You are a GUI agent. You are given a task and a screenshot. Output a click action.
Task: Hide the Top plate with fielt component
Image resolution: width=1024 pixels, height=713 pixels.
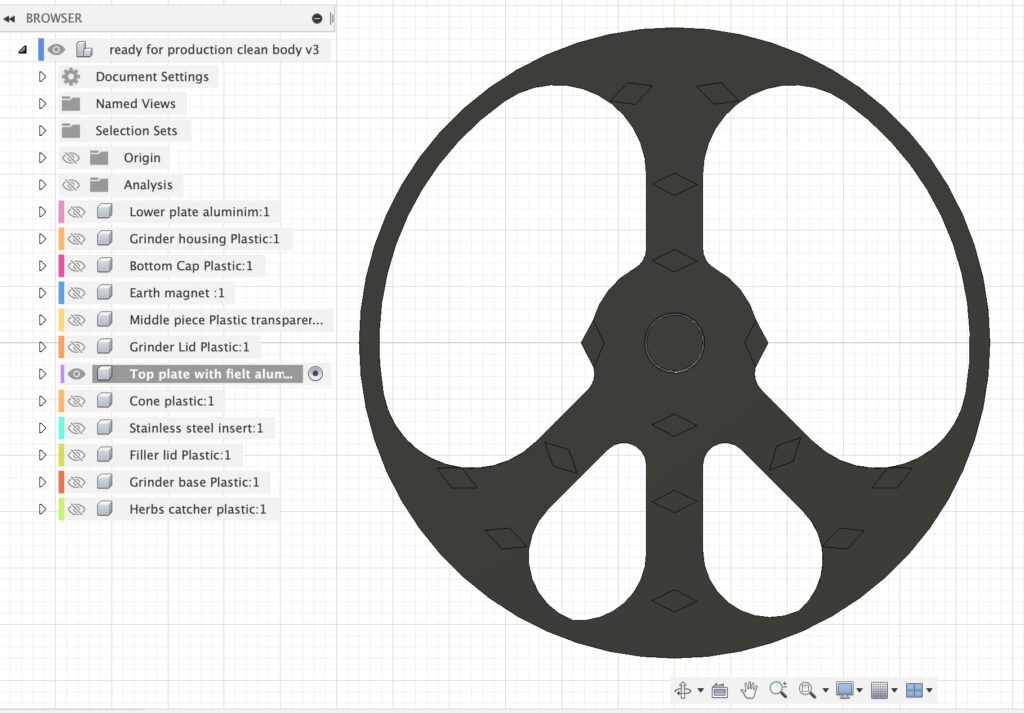click(x=76, y=374)
